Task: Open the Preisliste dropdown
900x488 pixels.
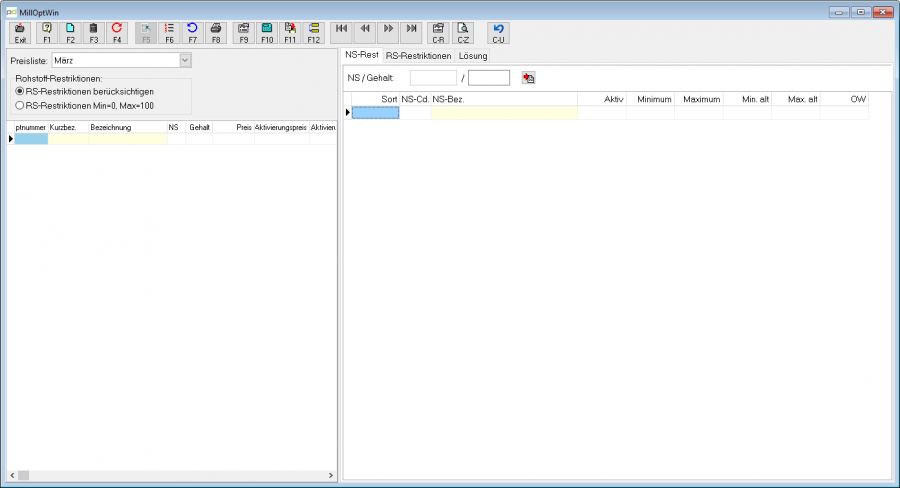Action: tap(185, 60)
